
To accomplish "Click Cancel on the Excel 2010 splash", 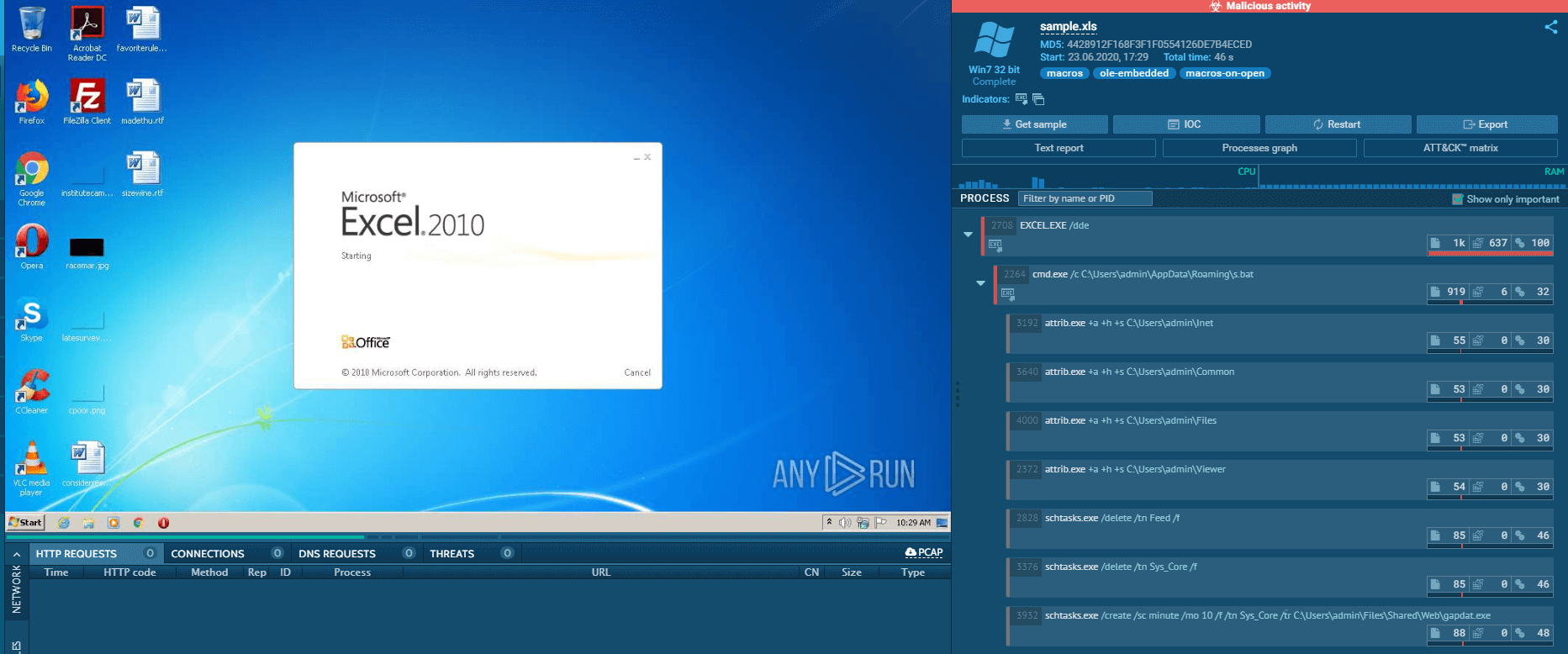I will point(637,372).
